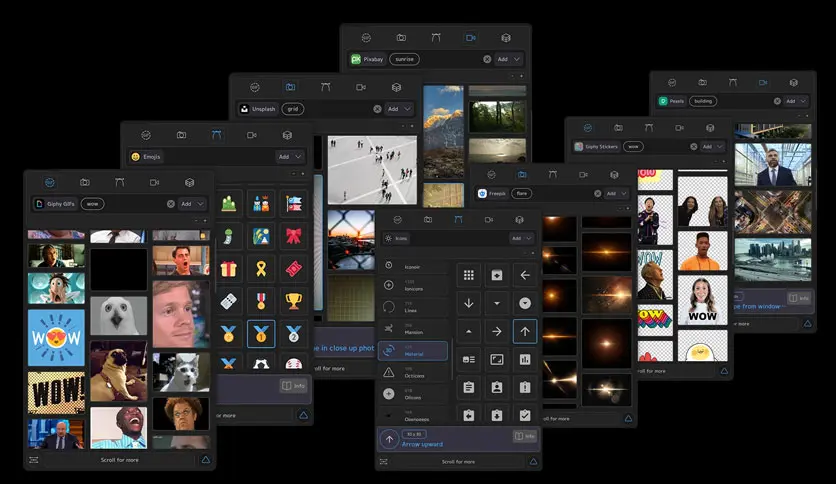
Task: Click triangle logo button in Icons panel footer
Action: click(x=533, y=462)
